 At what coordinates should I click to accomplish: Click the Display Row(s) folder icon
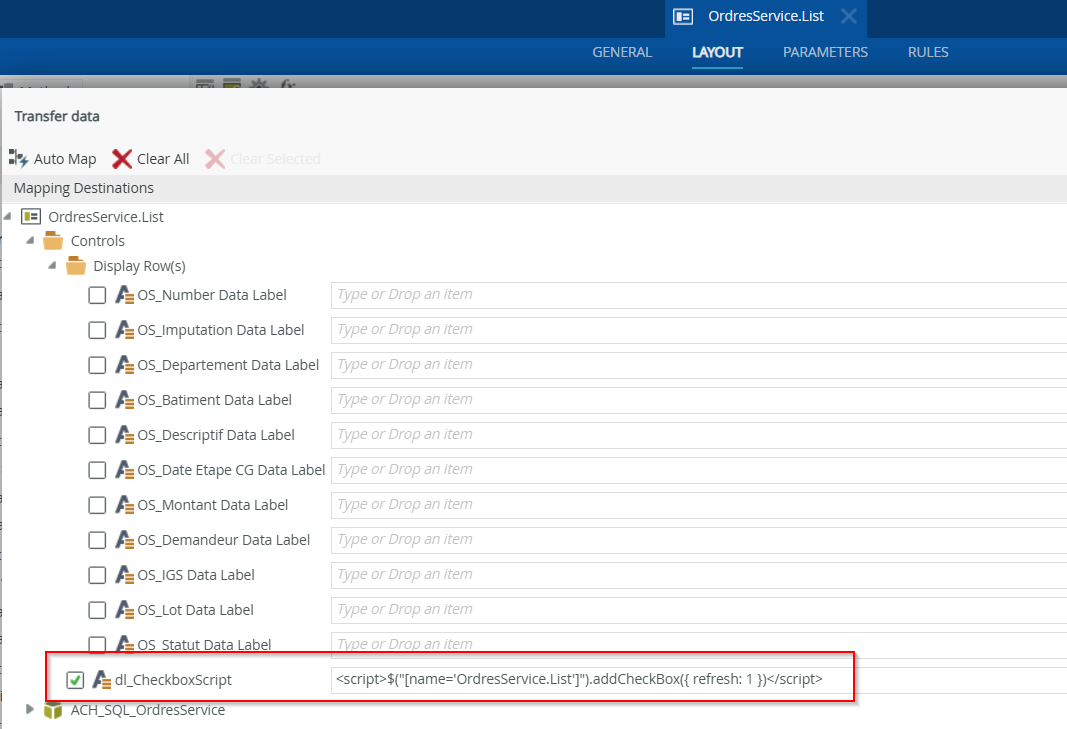76,266
